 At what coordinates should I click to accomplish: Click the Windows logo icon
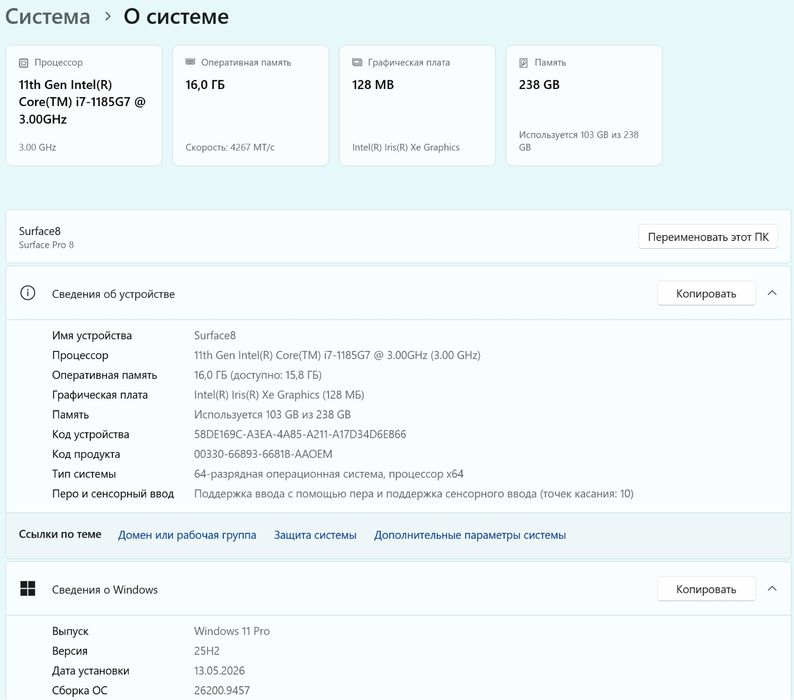(27, 589)
